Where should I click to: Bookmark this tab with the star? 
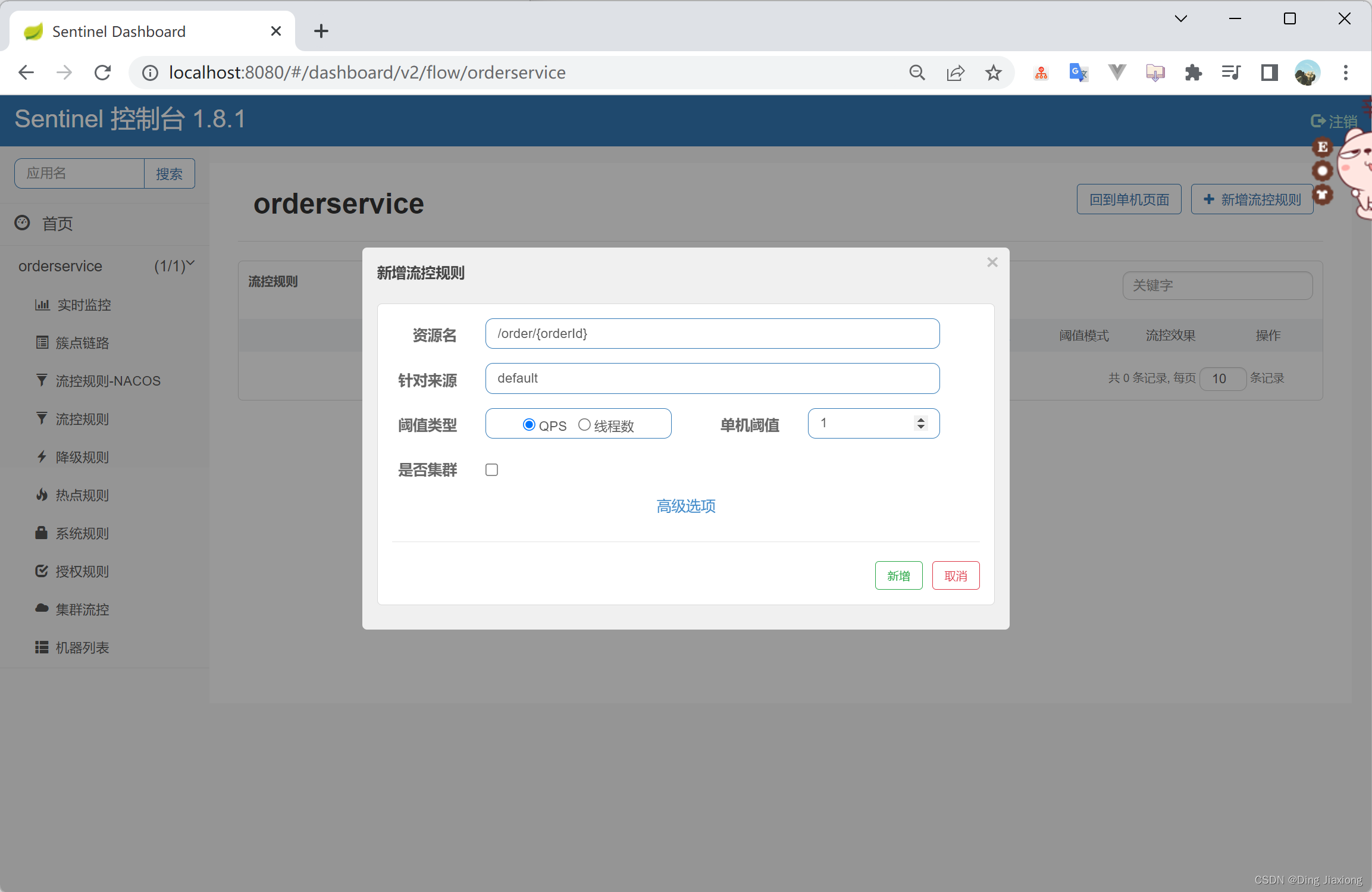pyautogui.click(x=994, y=73)
